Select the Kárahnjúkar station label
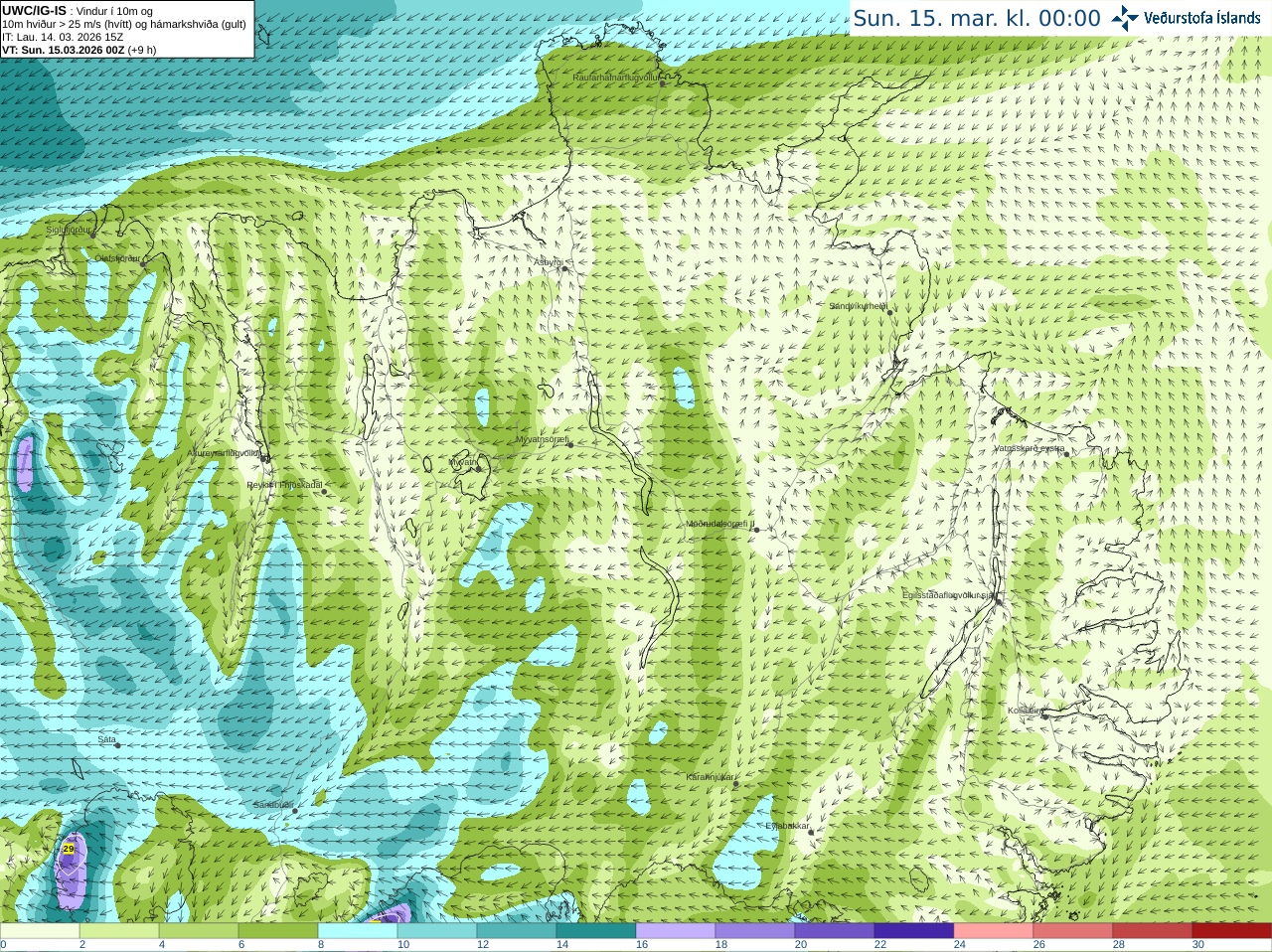1272x952 pixels. point(711,777)
